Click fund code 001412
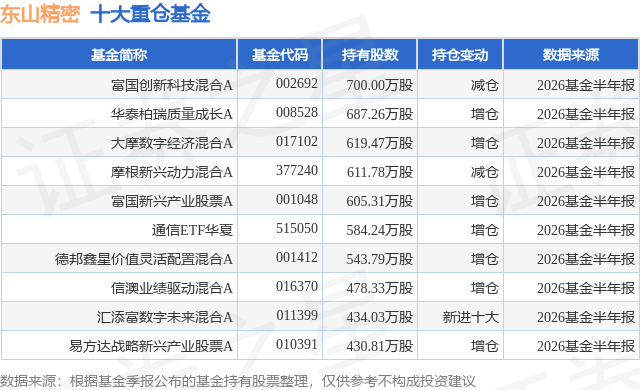Screen dimensions: 640x390 pos(297,257)
